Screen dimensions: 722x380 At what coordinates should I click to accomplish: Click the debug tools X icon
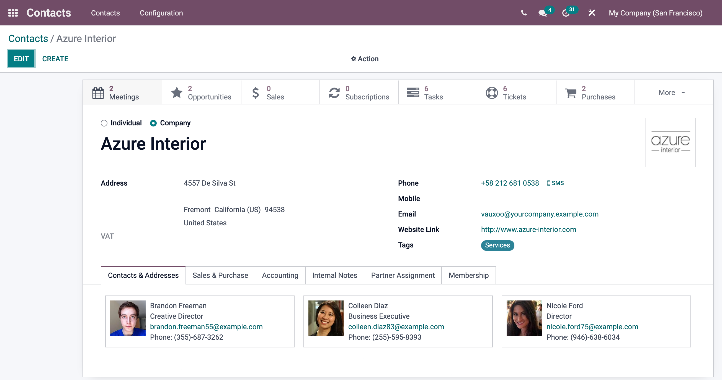[592, 13]
